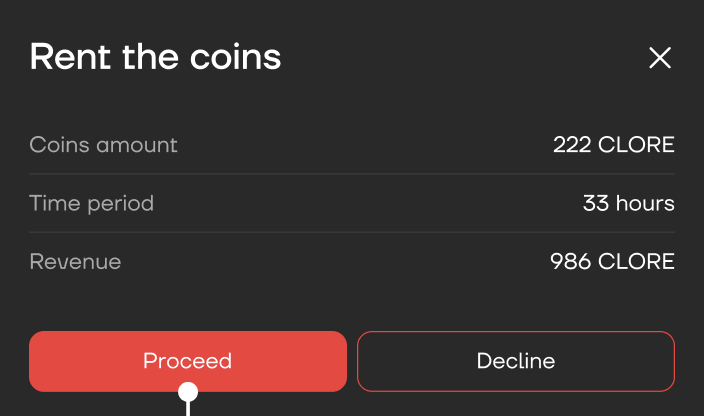Click the number 33 in Time period

pyautogui.click(x=596, y=204)
